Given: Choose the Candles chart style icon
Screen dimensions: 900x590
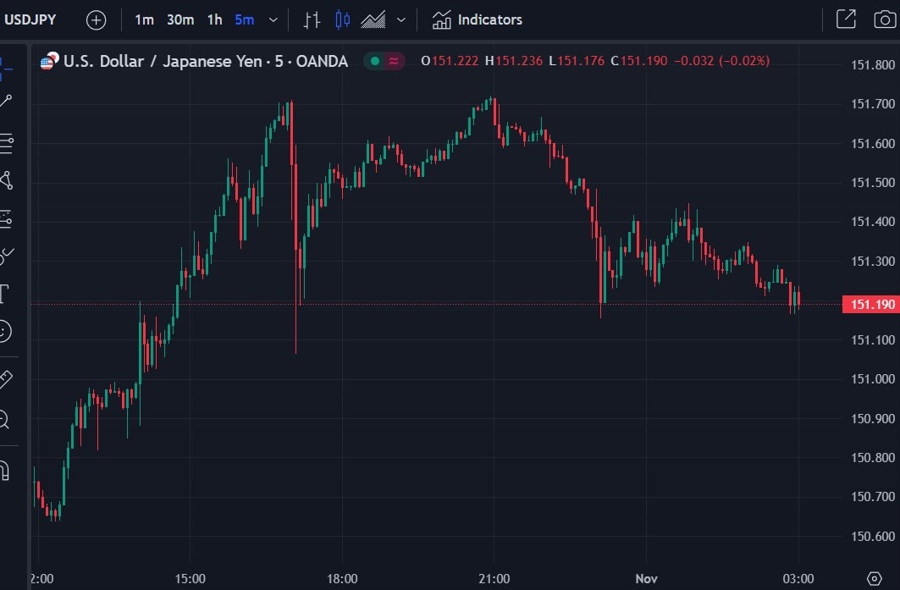Looking at the screenshot, I should [x=342, y=20].
